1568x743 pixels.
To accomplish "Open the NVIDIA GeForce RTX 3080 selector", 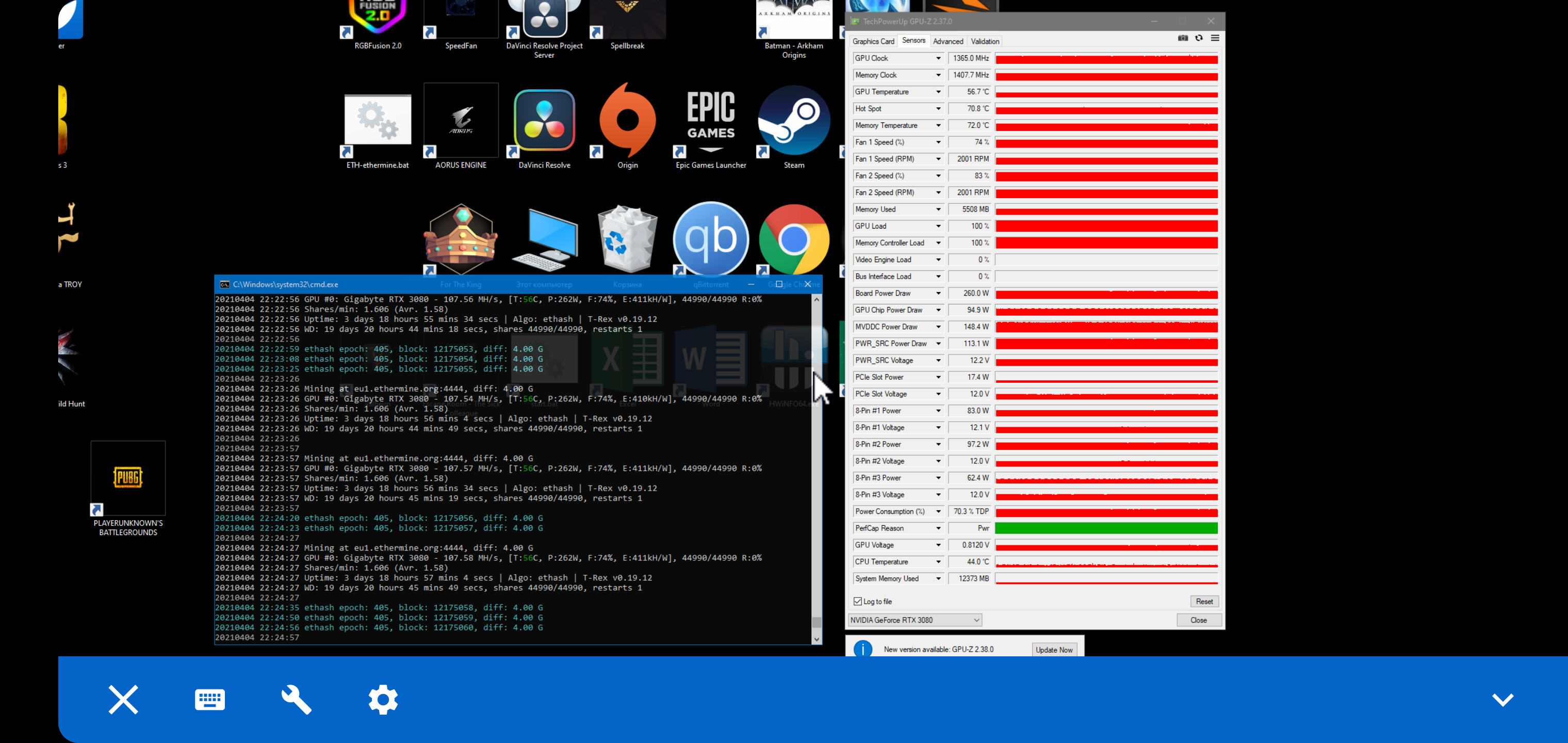I will click(x=914, y=620).
